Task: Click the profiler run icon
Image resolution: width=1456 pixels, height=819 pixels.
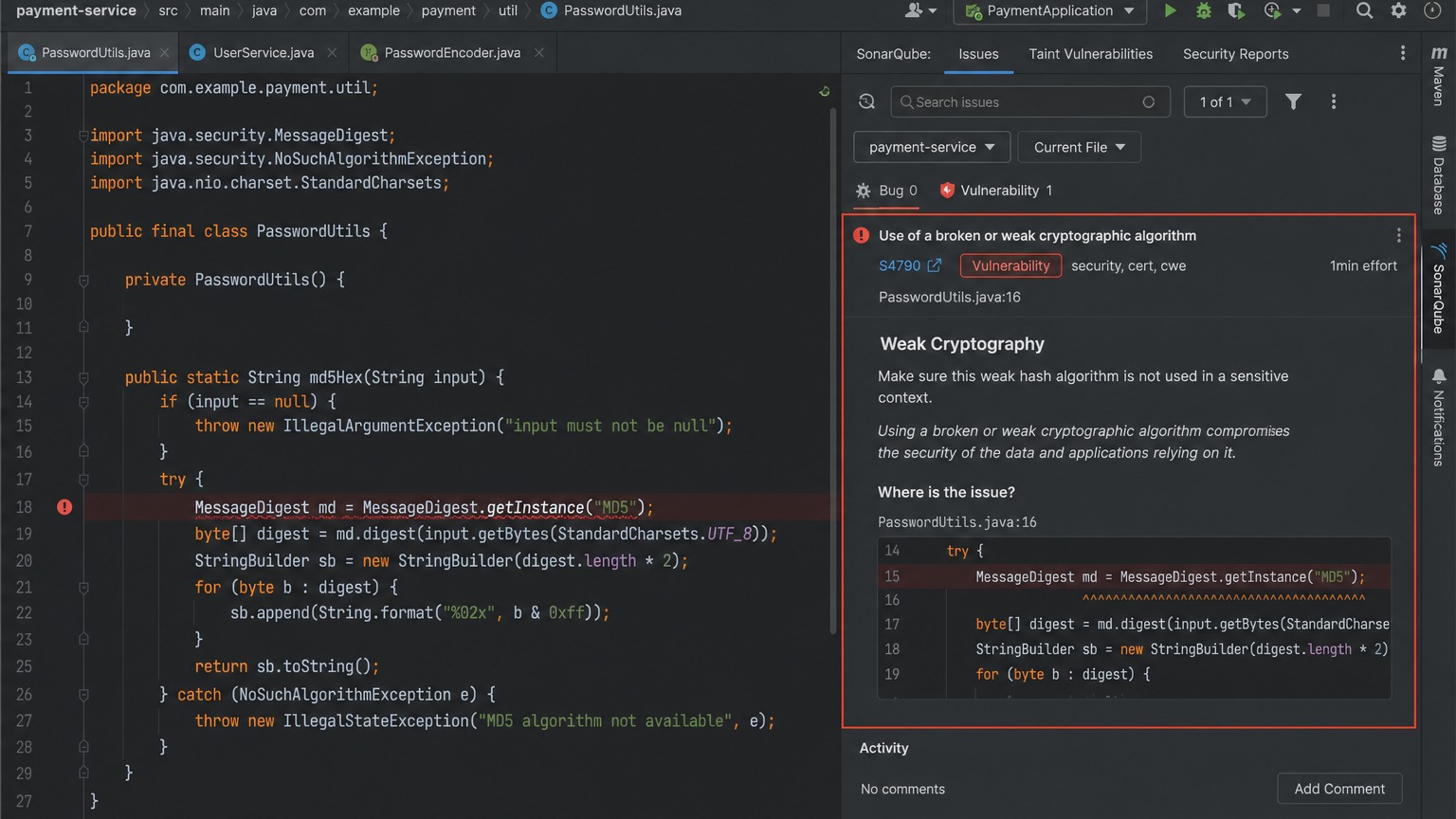Action: pos(1272,10)
